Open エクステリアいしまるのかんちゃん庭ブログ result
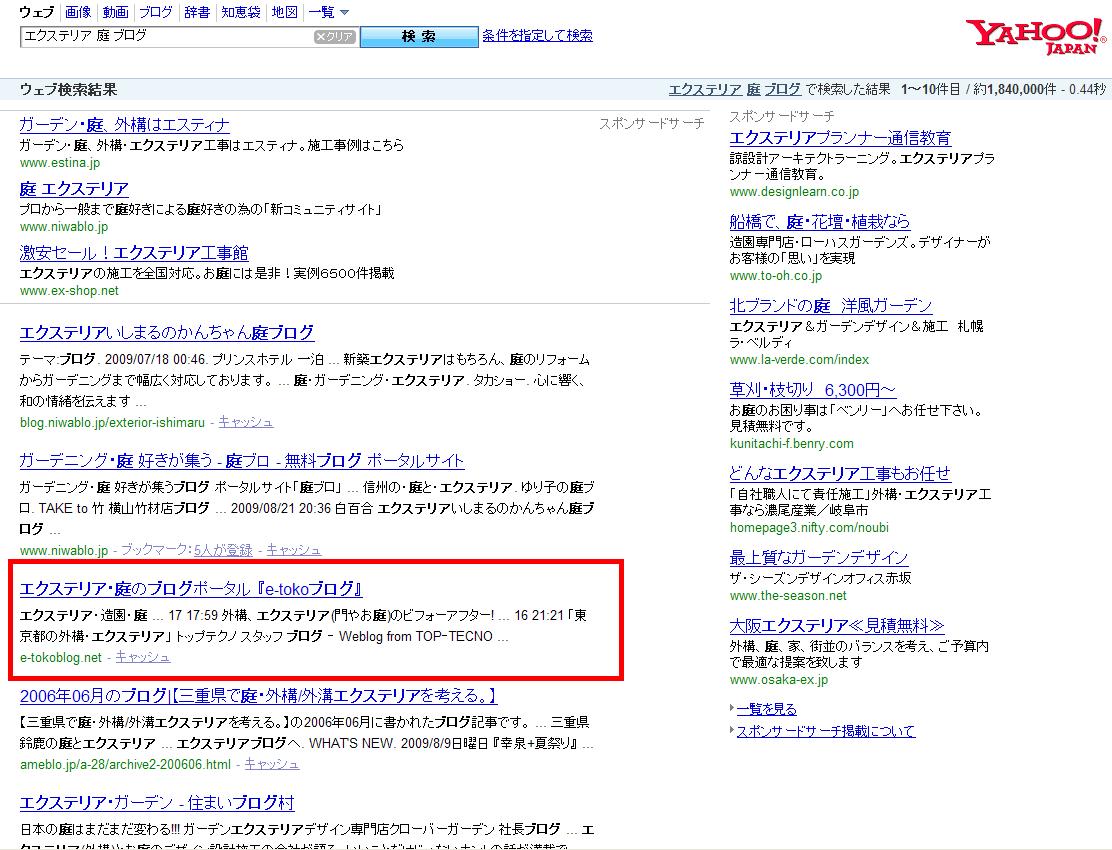 167,333
